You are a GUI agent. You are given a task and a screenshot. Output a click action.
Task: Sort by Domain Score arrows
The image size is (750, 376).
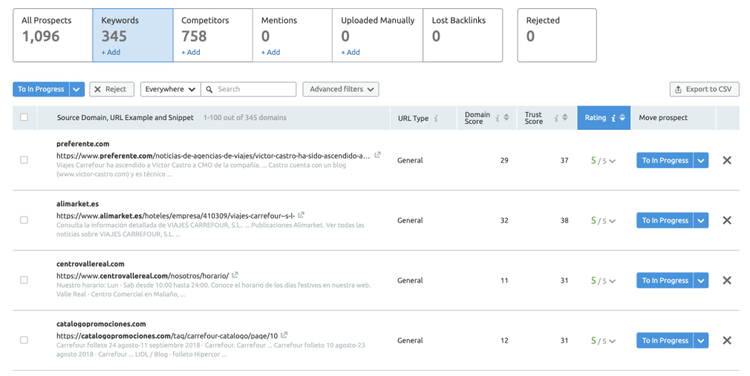[x=507, y=118]
